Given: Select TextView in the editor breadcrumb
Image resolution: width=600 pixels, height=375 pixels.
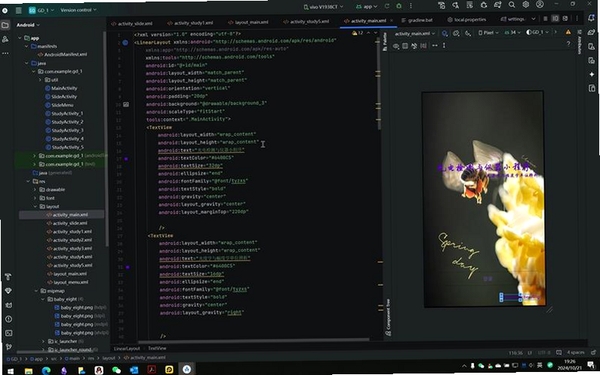Looking at the screenshot, I should click(157, 348).
